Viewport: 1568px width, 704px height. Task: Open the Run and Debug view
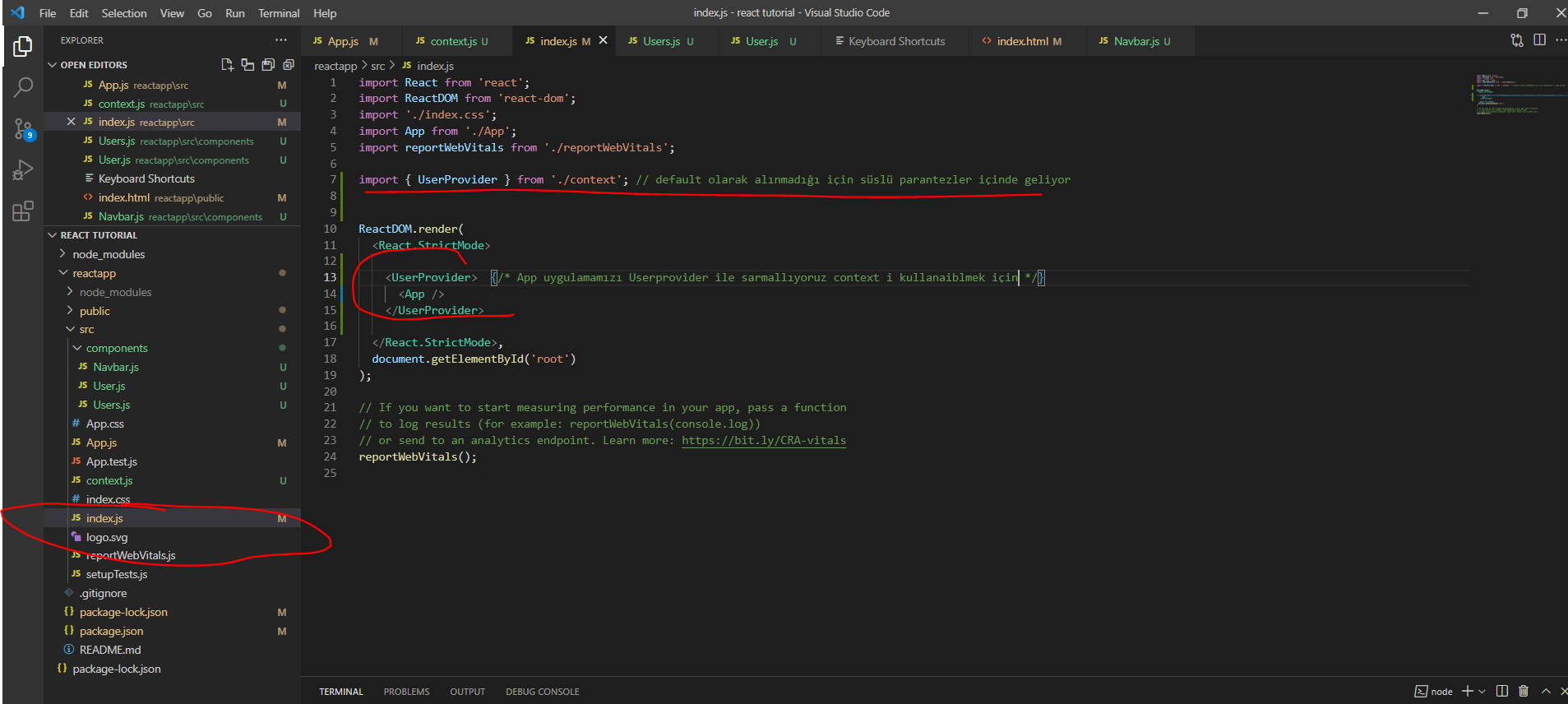(23, 169)
